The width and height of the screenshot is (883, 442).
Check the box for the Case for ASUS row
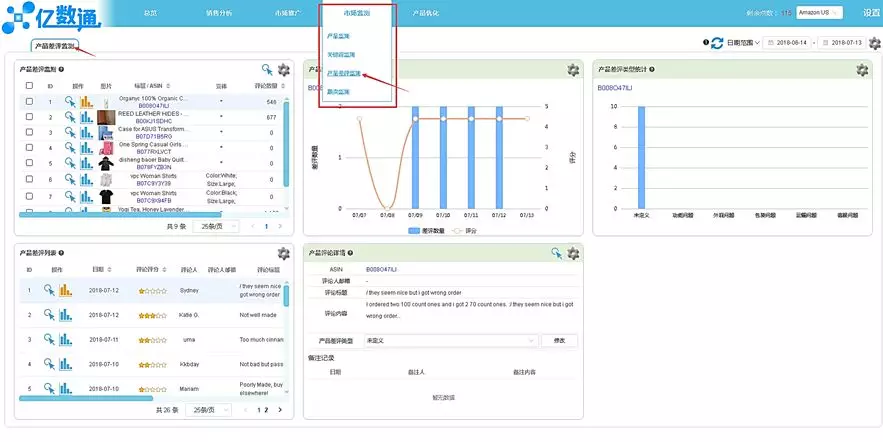point(29,132)
